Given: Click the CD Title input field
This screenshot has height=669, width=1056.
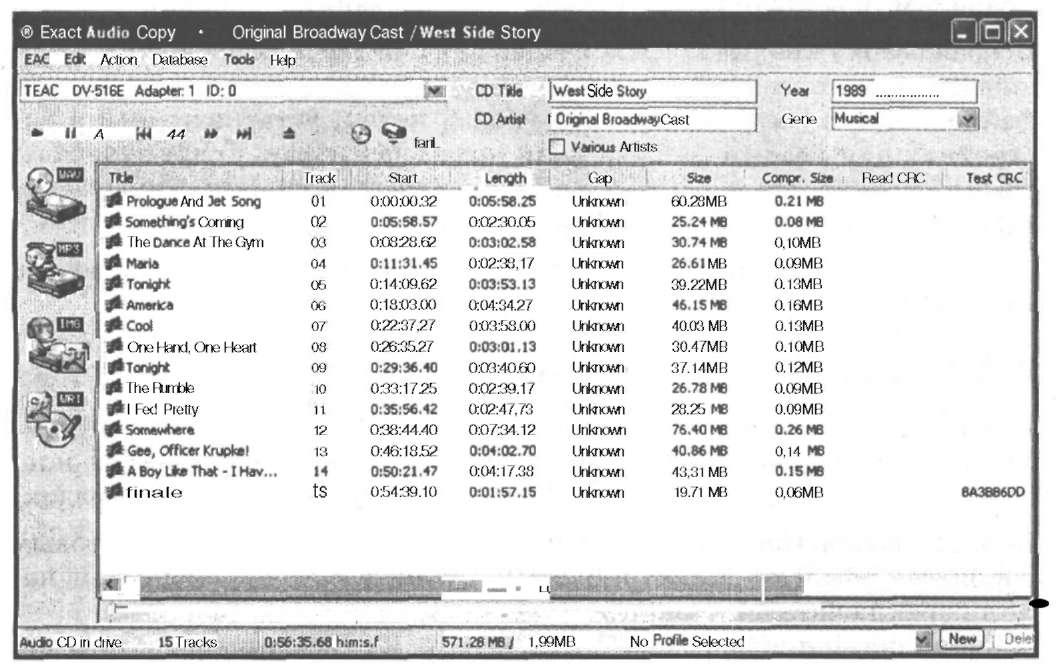Looking at the screenshot, I should point(653,91).
